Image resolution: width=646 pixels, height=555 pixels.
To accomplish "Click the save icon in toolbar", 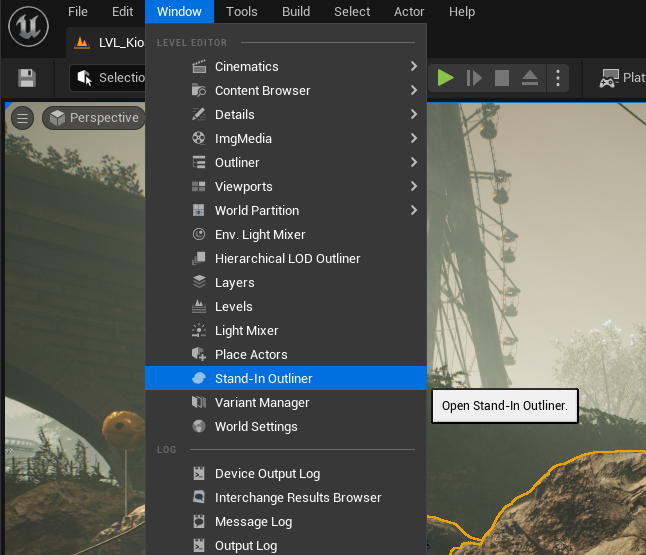I will [x=27, y=78].
